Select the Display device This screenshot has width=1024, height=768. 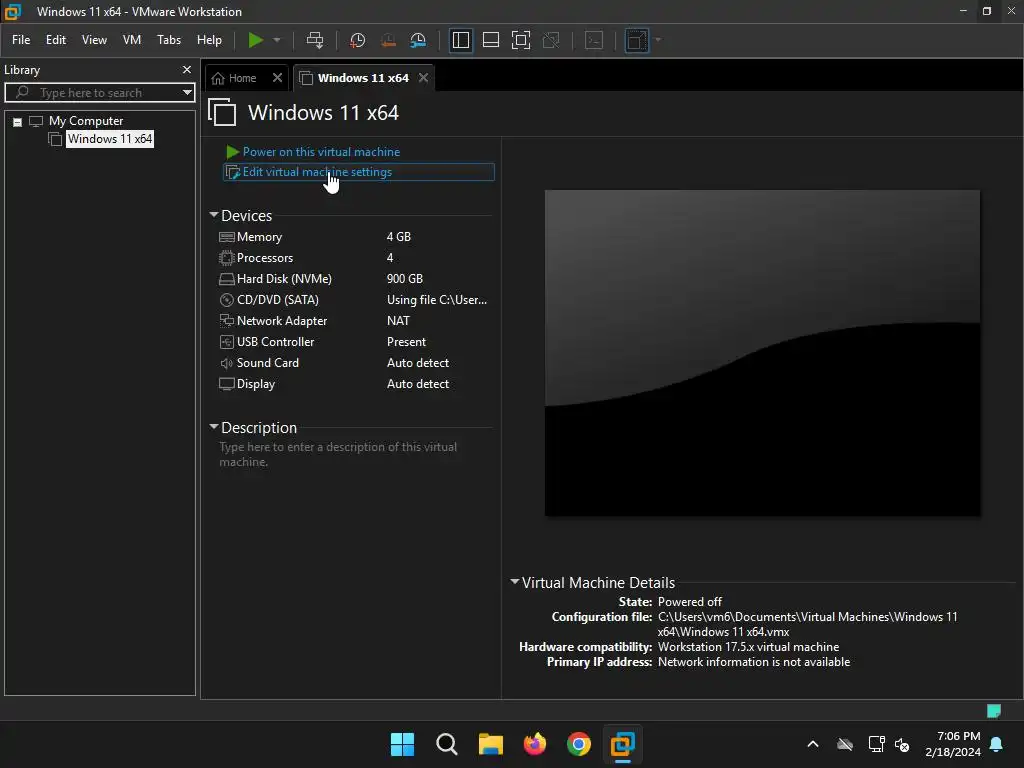[x=353, y=384]
